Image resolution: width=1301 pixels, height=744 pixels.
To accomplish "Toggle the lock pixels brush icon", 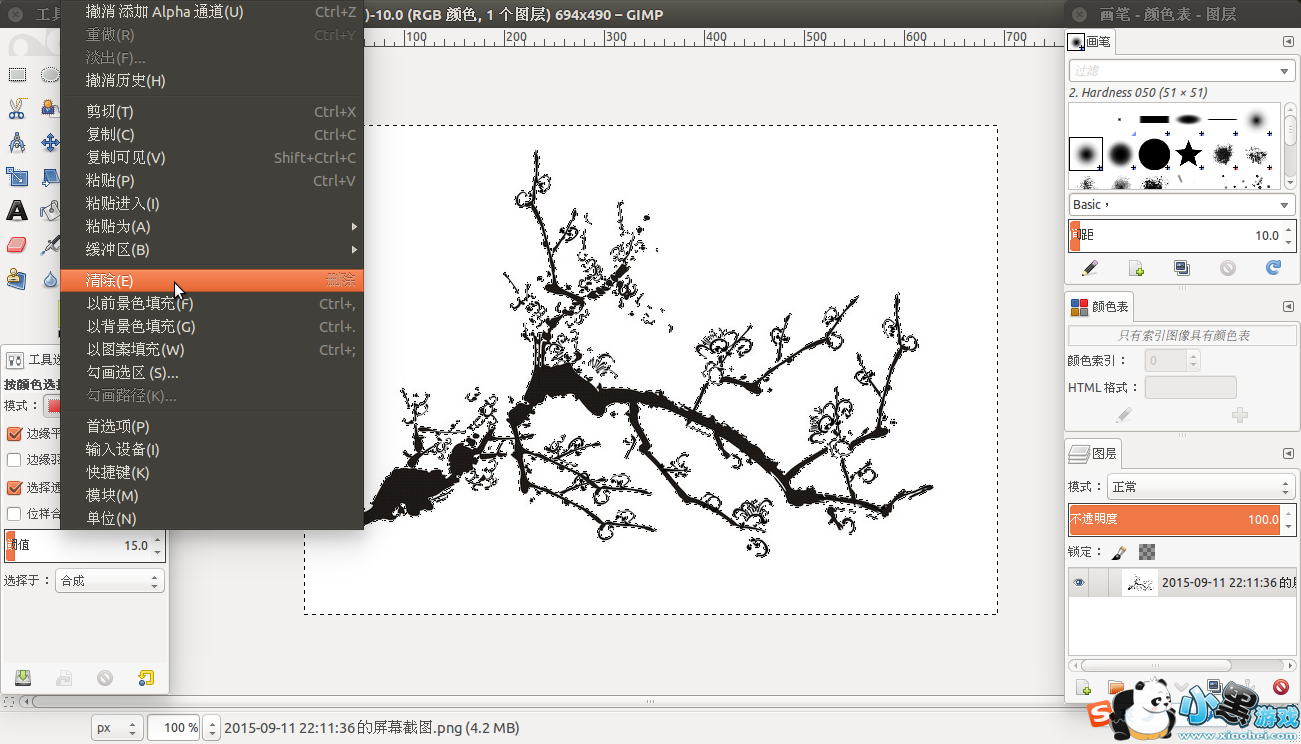I will [x=1119, y=552].
